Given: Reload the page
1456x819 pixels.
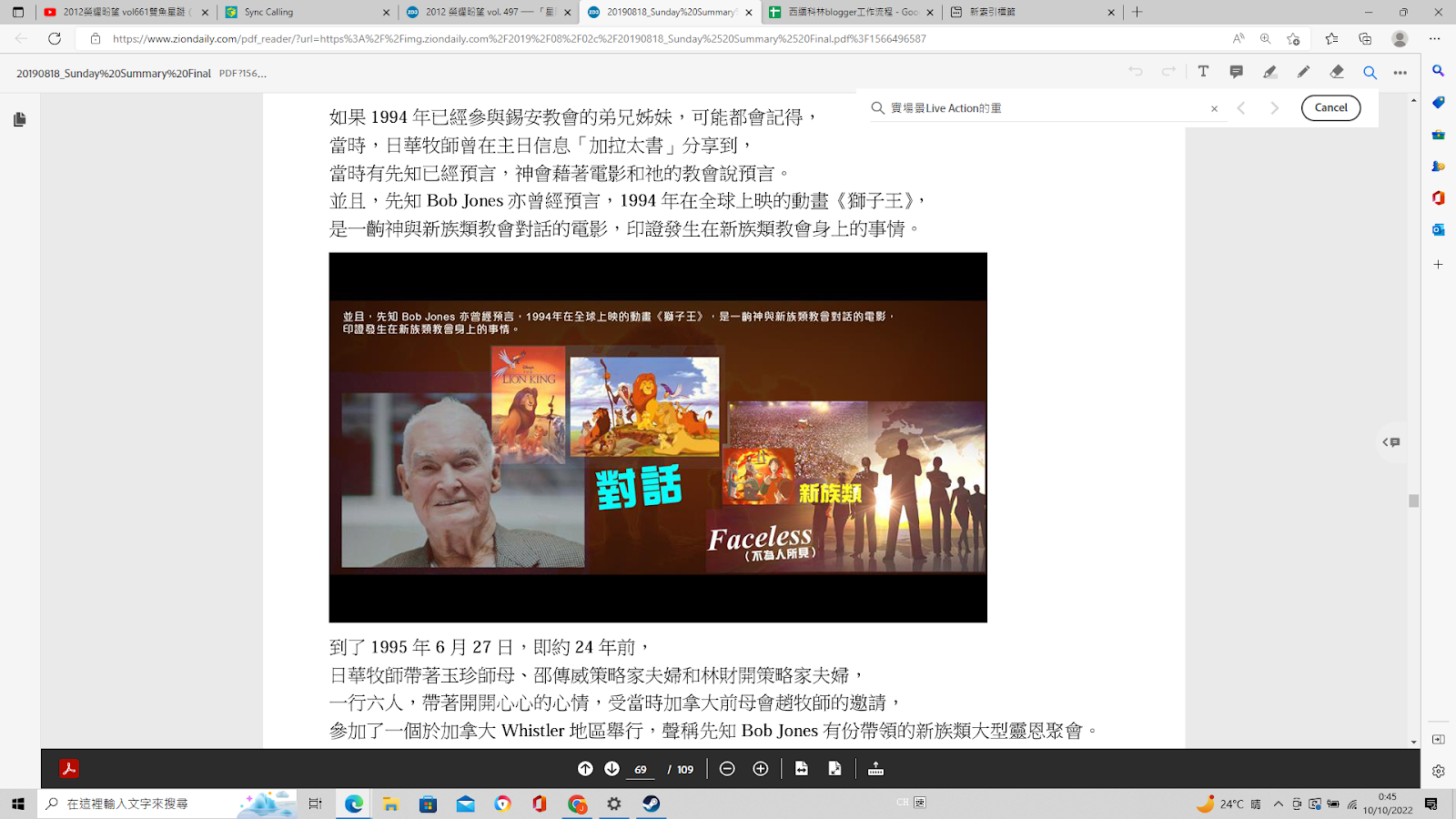Looking at the screenshot, I should pos(55,38).
